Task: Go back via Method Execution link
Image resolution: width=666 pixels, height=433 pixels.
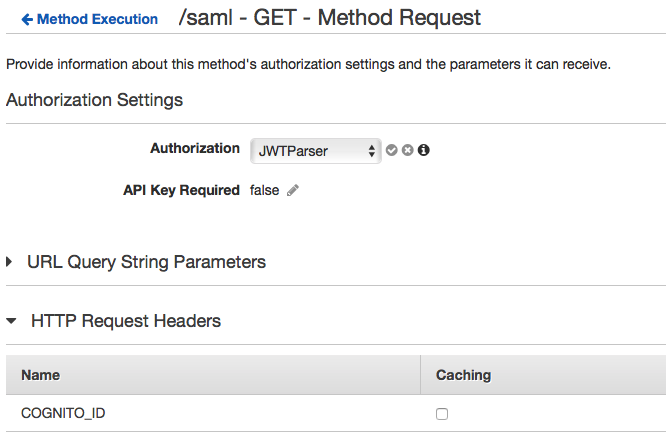Action: tap(97, 19)
